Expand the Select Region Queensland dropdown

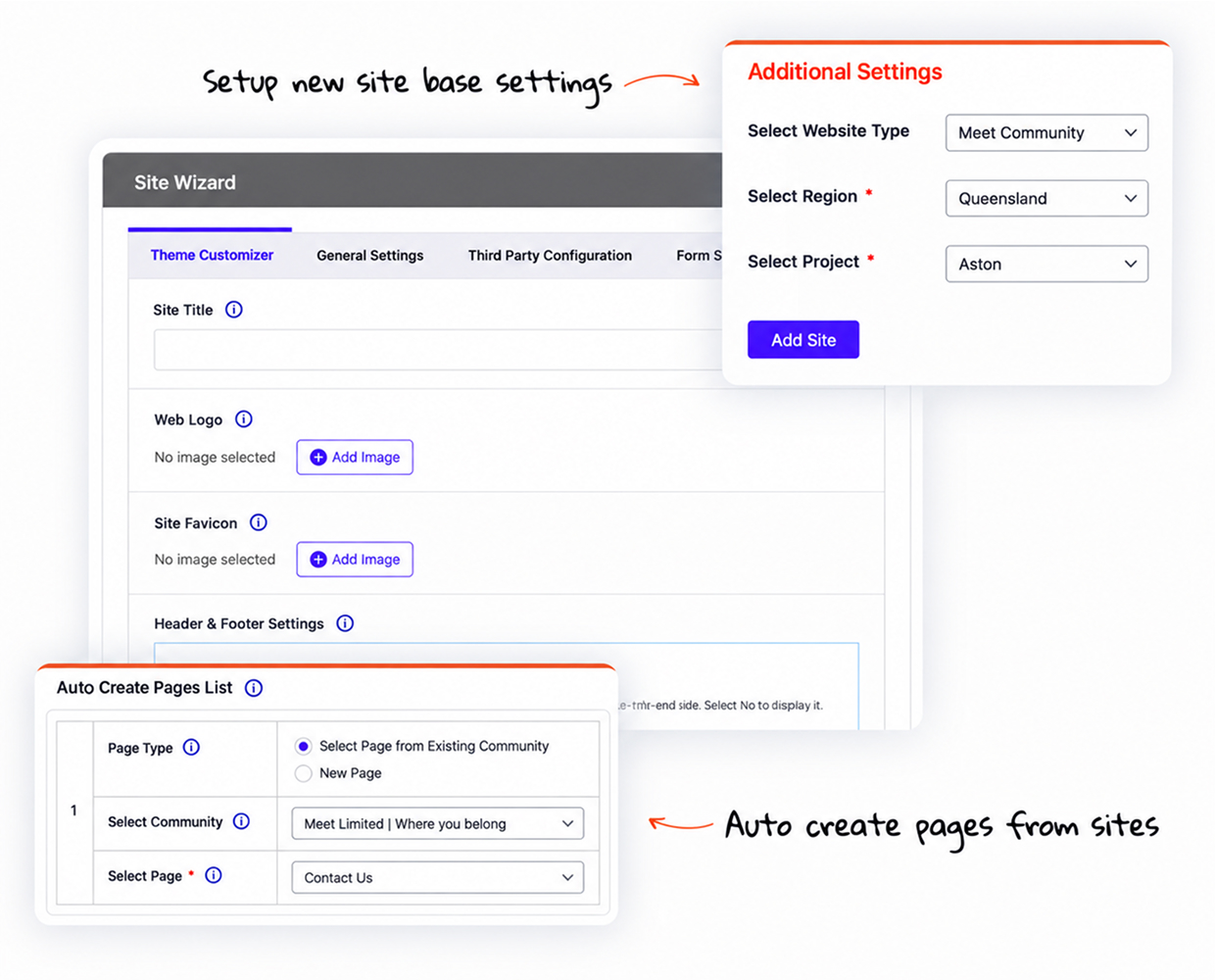[1046, 198]
